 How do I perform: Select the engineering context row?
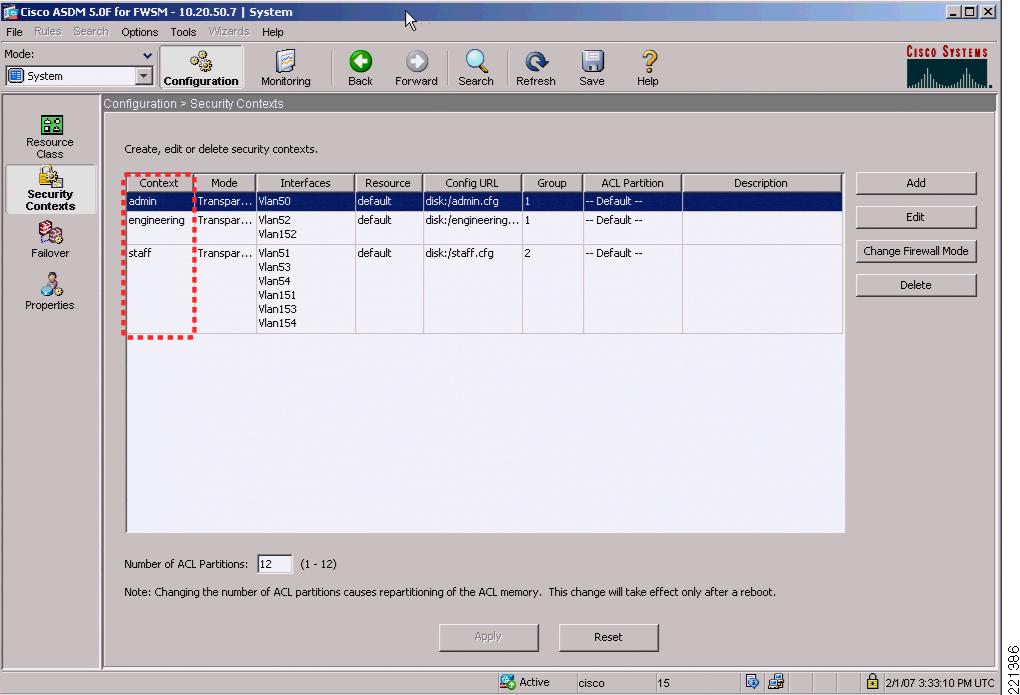click(x=484, y=227)
